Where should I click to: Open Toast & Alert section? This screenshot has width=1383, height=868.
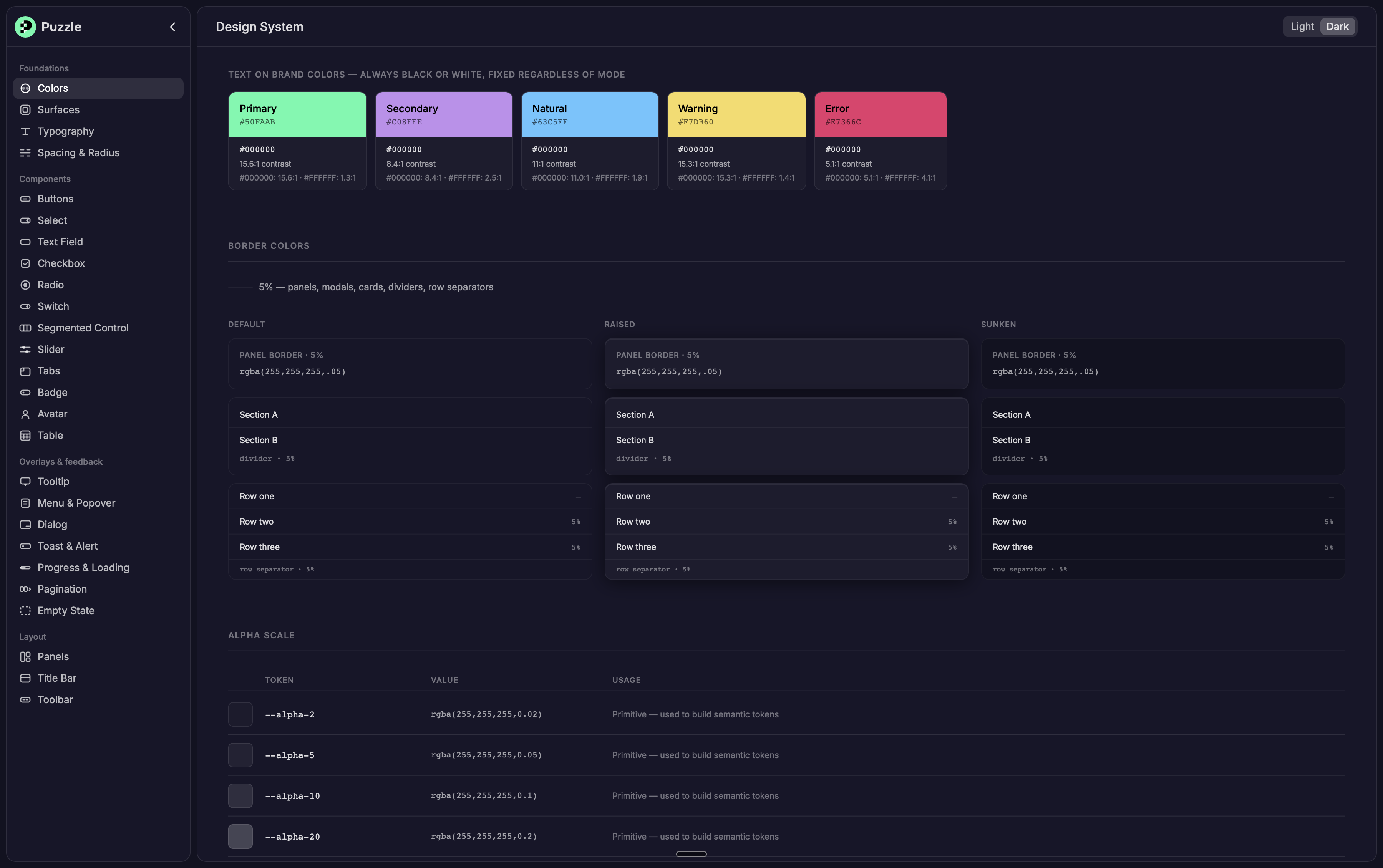pyautogui.click(x=98, y=547)
